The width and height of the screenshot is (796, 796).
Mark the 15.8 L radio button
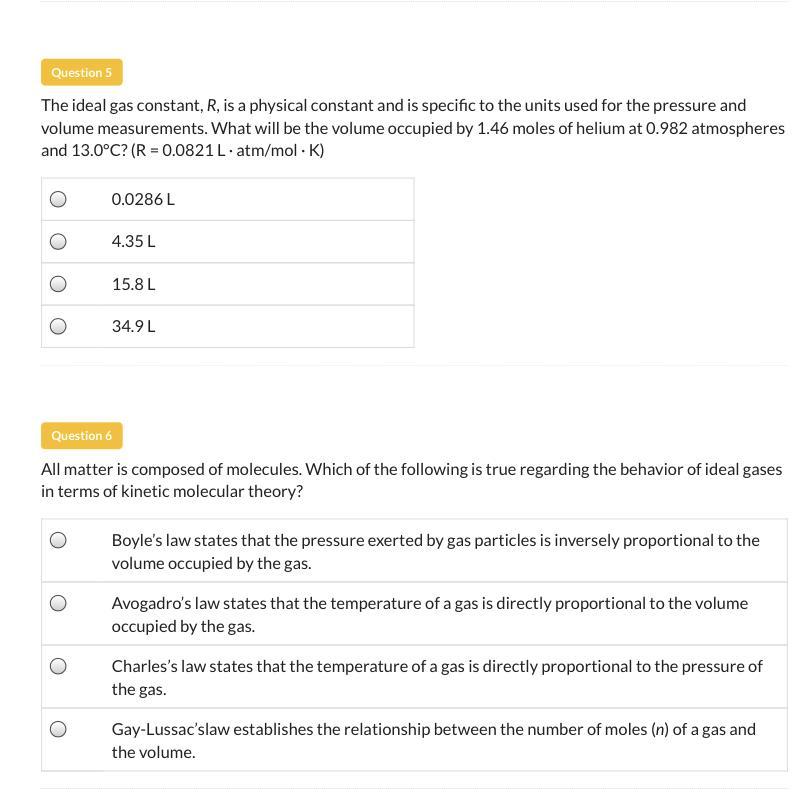[x=58, y=284]
